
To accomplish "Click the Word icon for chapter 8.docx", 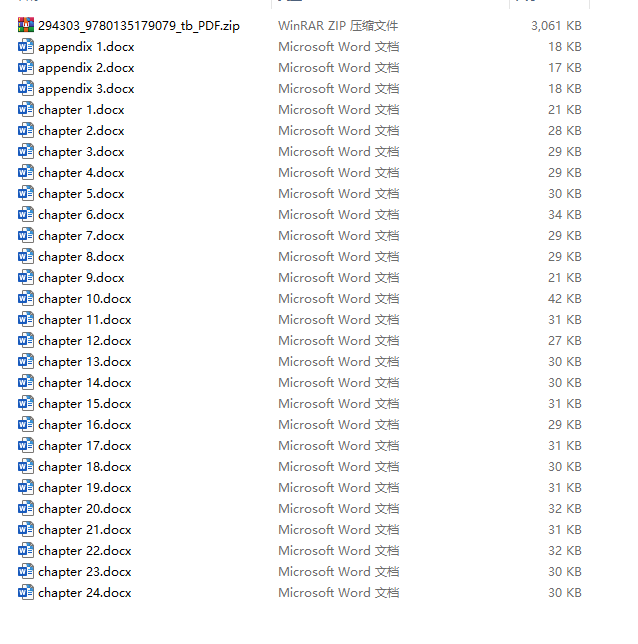I will [x=26, y=256].
